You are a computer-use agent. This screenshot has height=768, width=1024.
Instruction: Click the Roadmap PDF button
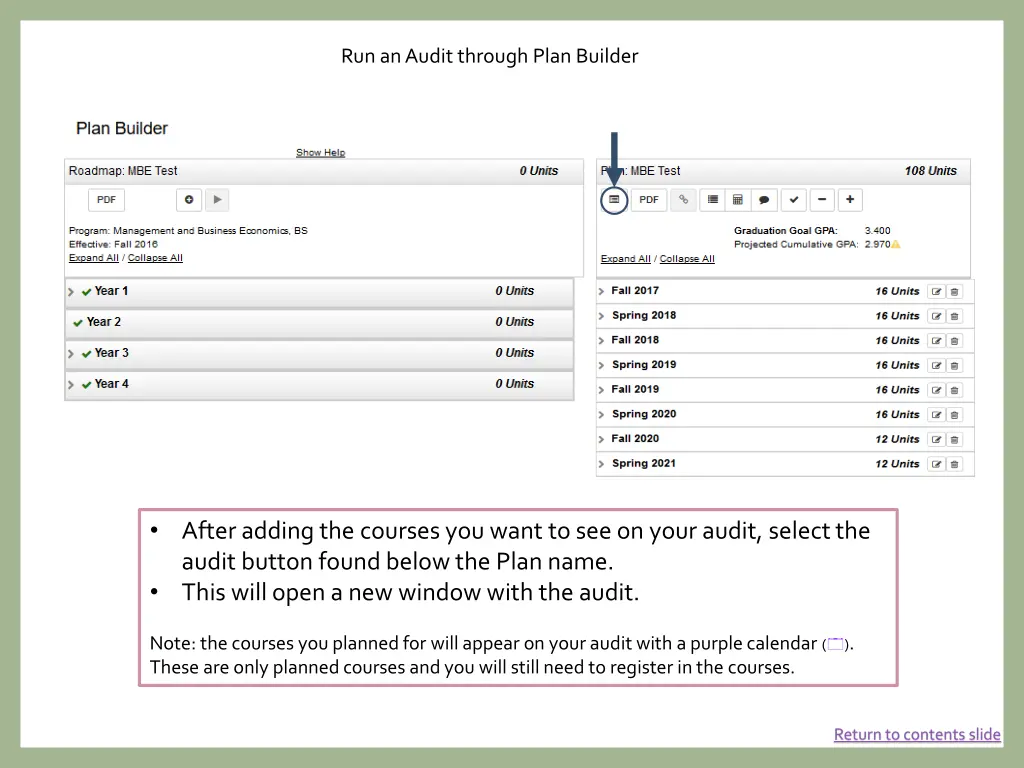[x=106, y=200]
